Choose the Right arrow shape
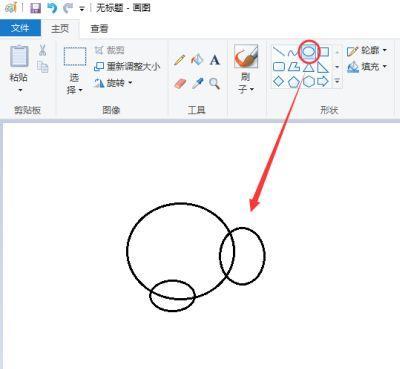 [x=323, y=81]
